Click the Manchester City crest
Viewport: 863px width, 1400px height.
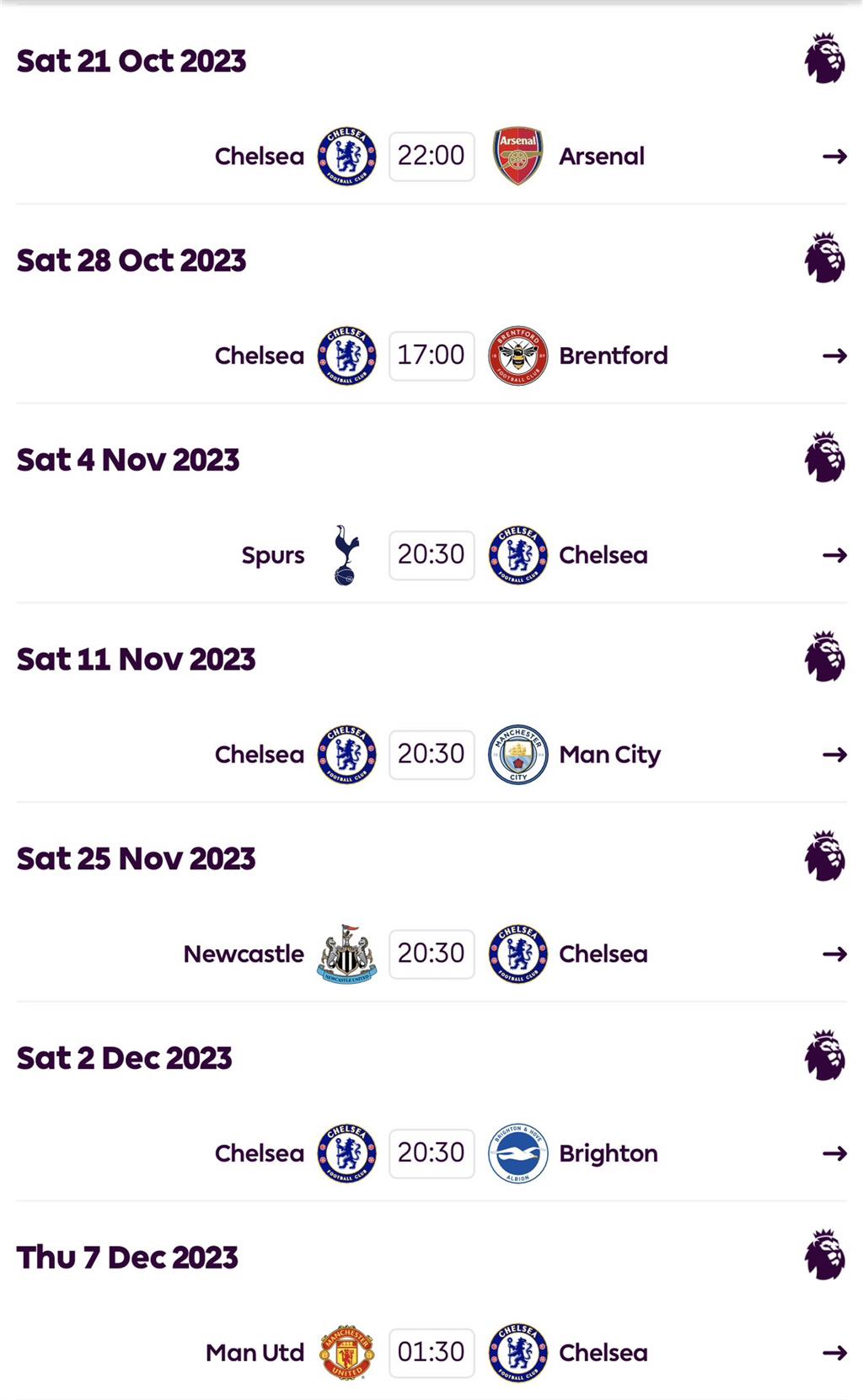pyautogui.click(x=517, y=755)
